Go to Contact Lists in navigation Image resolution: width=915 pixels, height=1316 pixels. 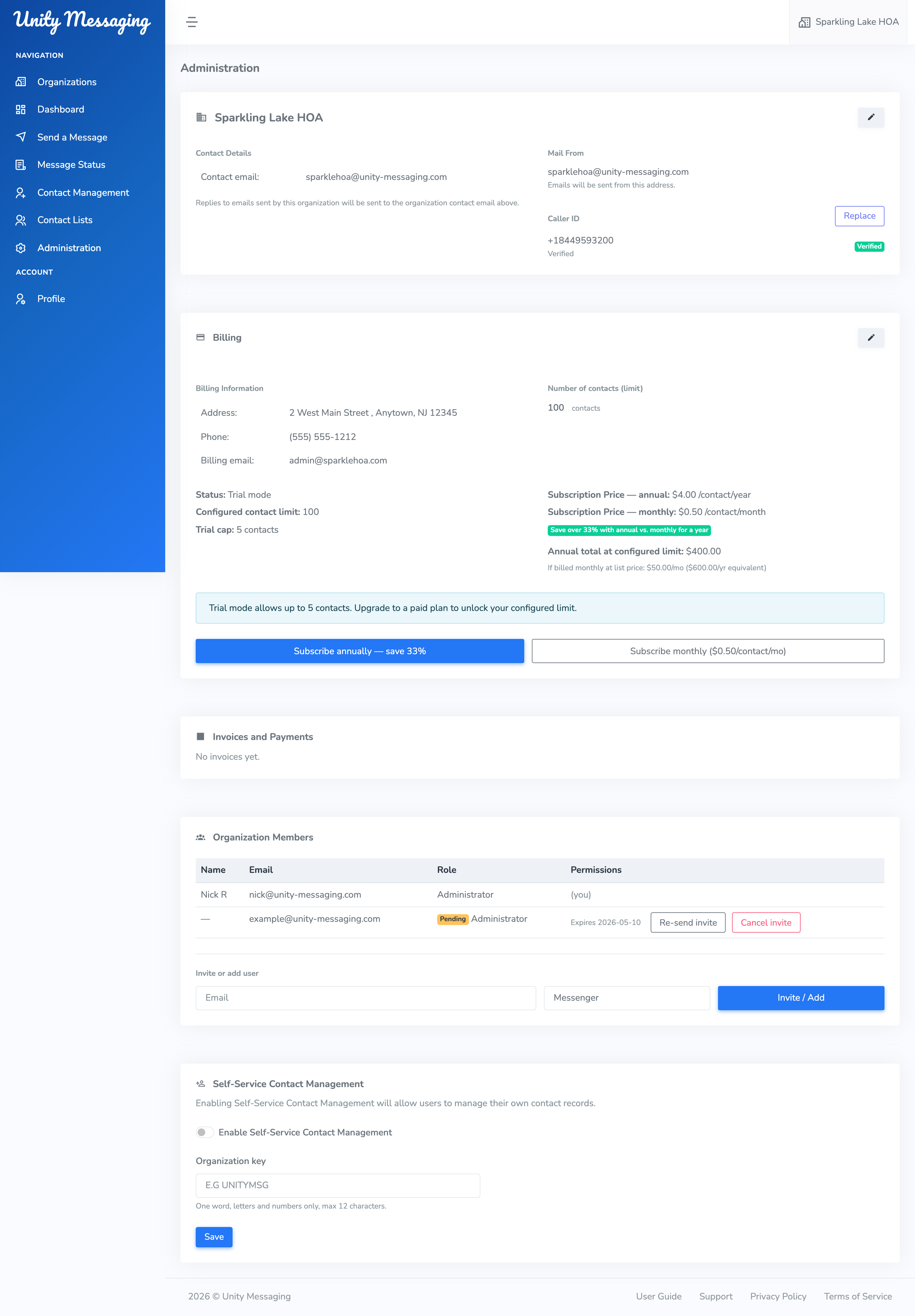pos(65,220)
